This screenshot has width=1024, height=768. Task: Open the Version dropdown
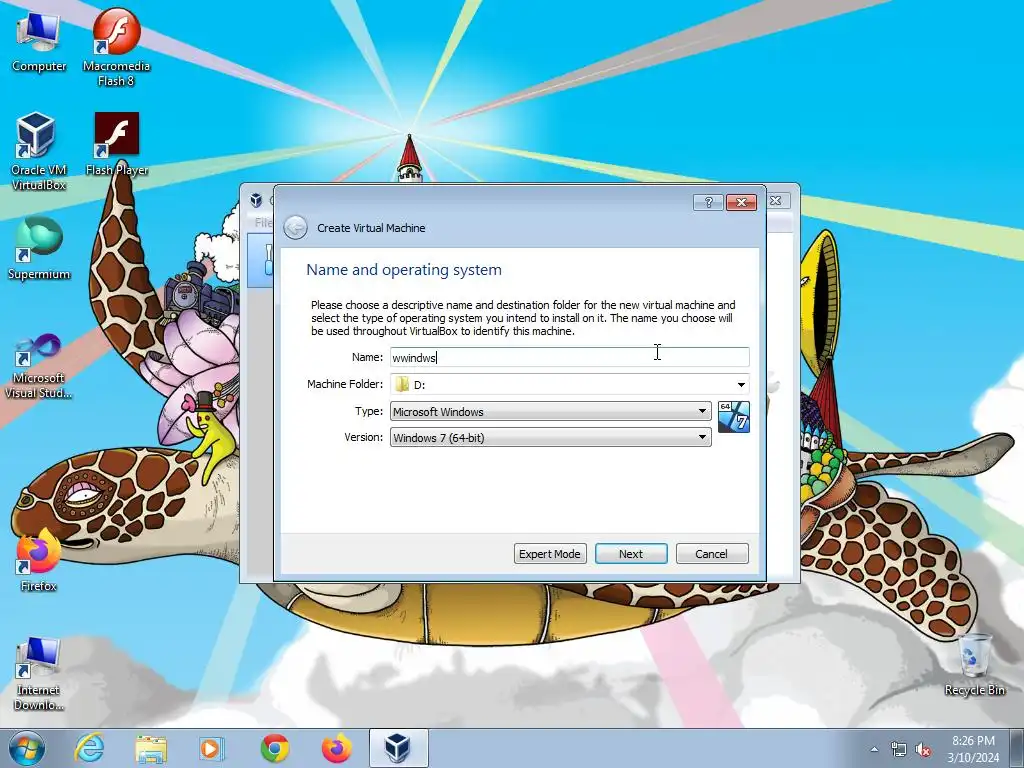point(551,438)
